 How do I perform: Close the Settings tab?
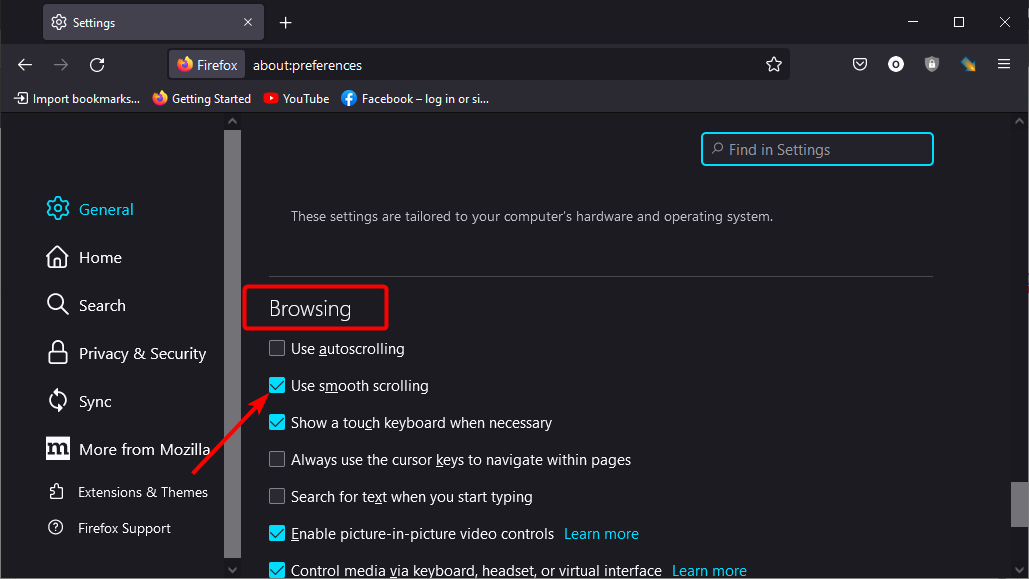(x=248, y=22)
